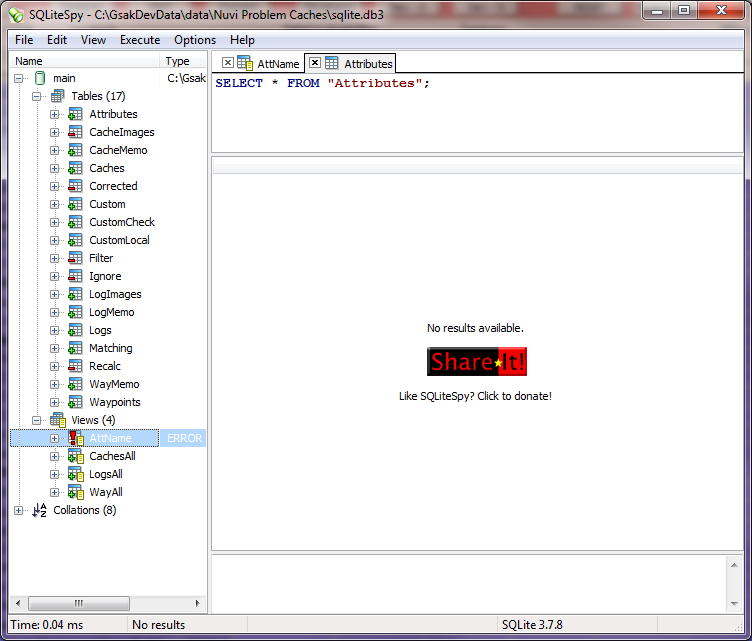Click the CacheImages table icon
752x641 pixels.
(x=75, y=132)
